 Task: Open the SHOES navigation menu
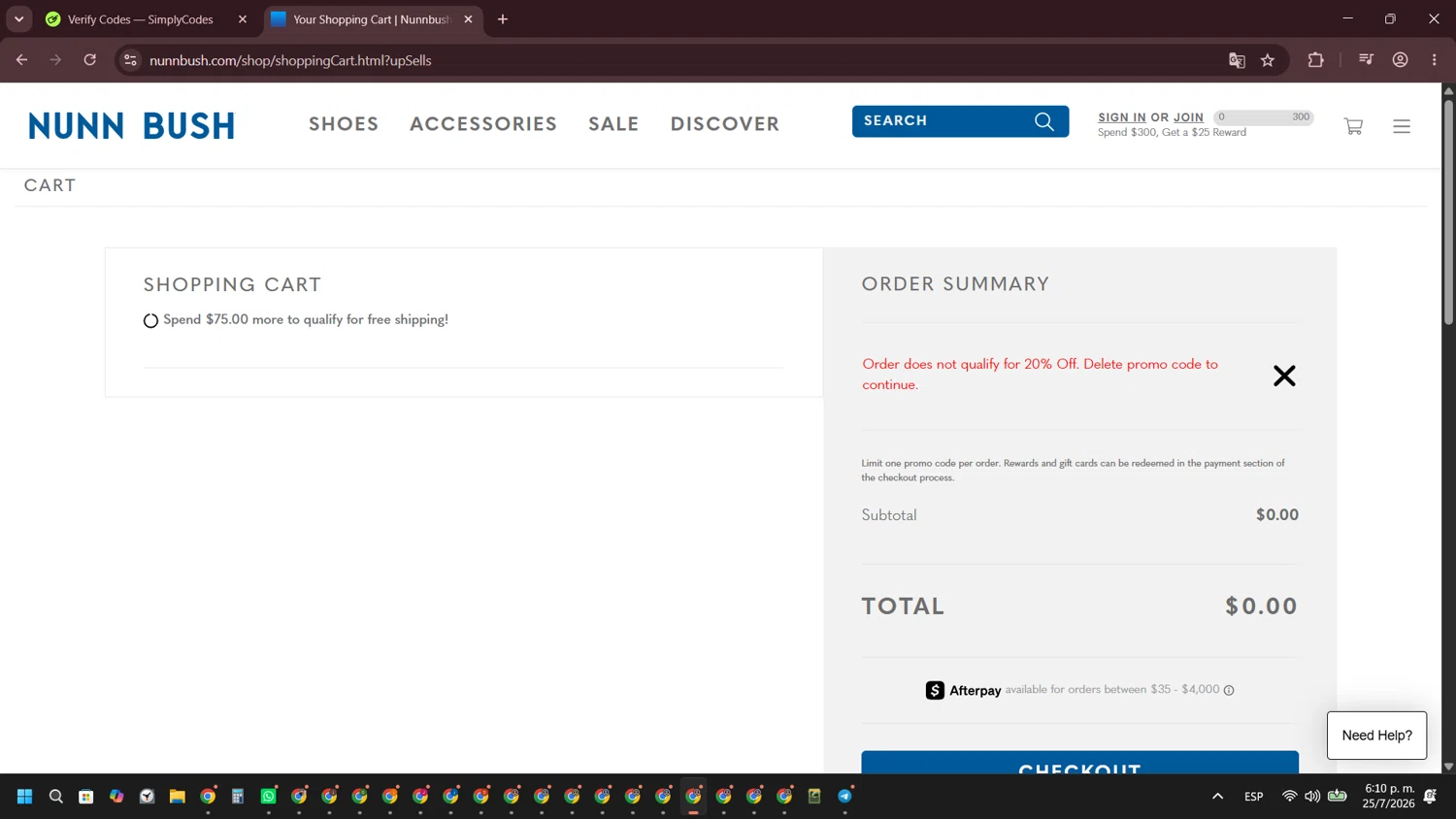point(344,124)
